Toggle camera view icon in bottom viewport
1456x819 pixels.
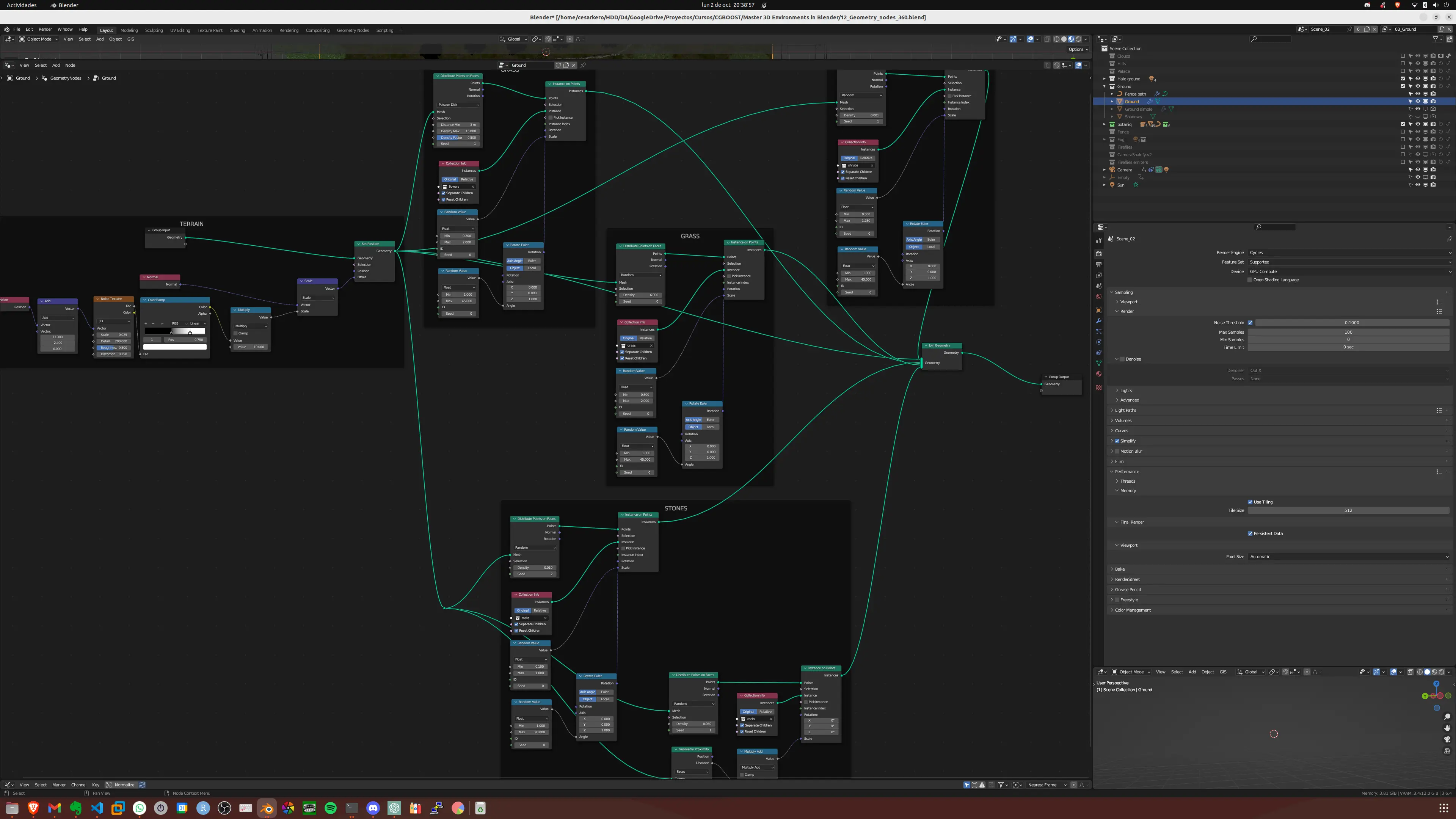tap(1447, 739)
